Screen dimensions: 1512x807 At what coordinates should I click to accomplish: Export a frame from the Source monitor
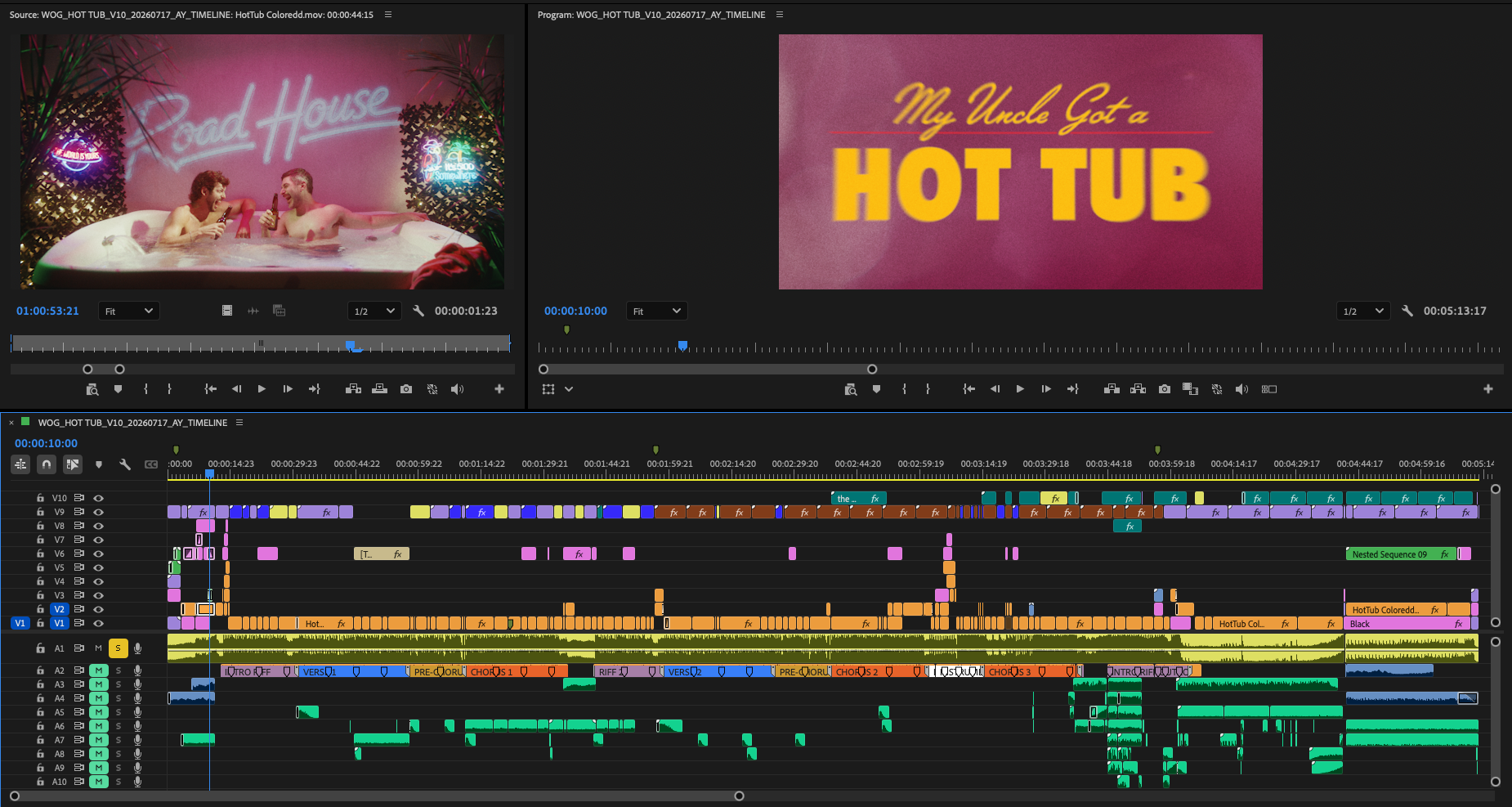tap(406, 389)
